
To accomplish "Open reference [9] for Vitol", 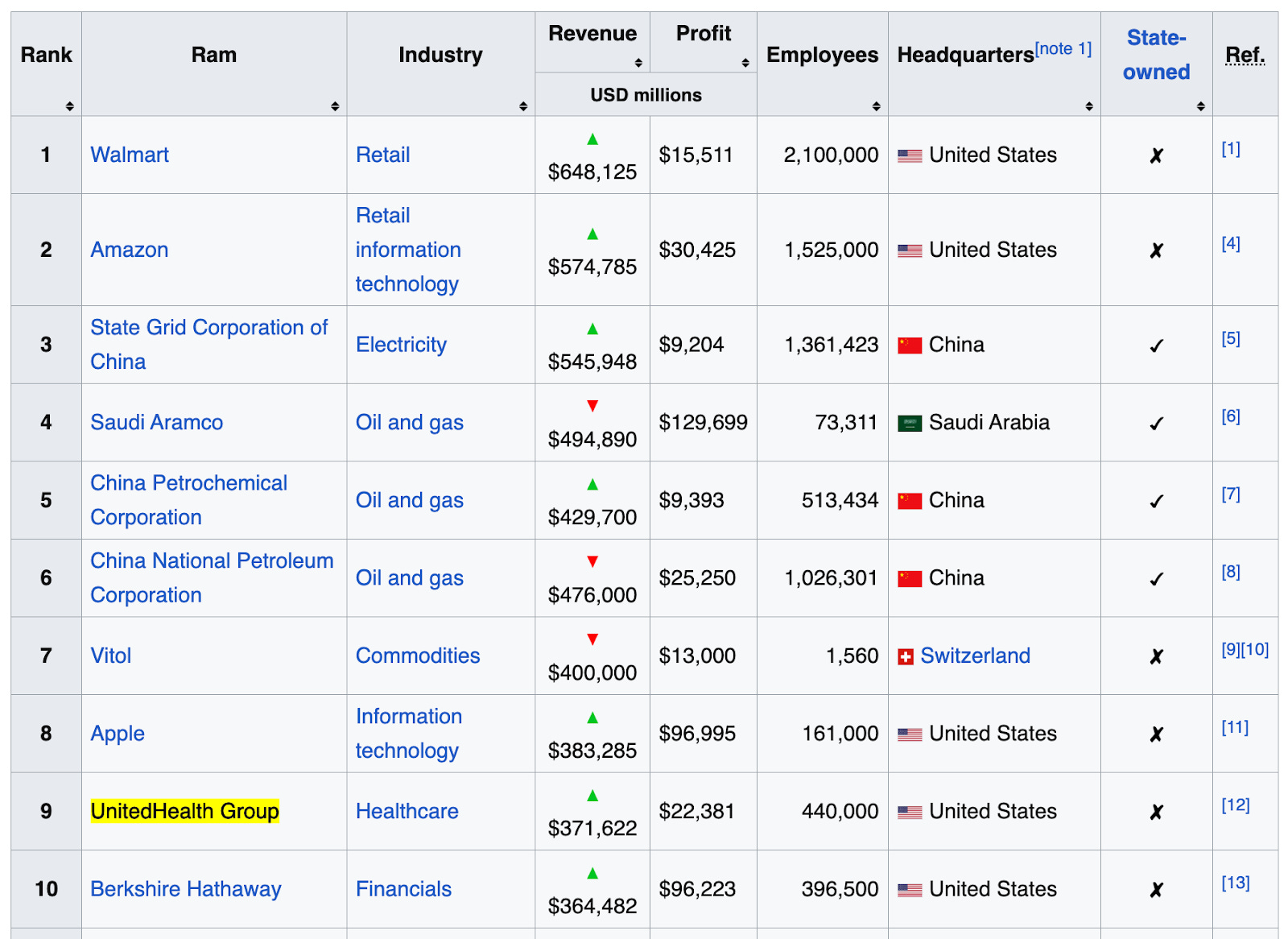I will coord(1231,649).
